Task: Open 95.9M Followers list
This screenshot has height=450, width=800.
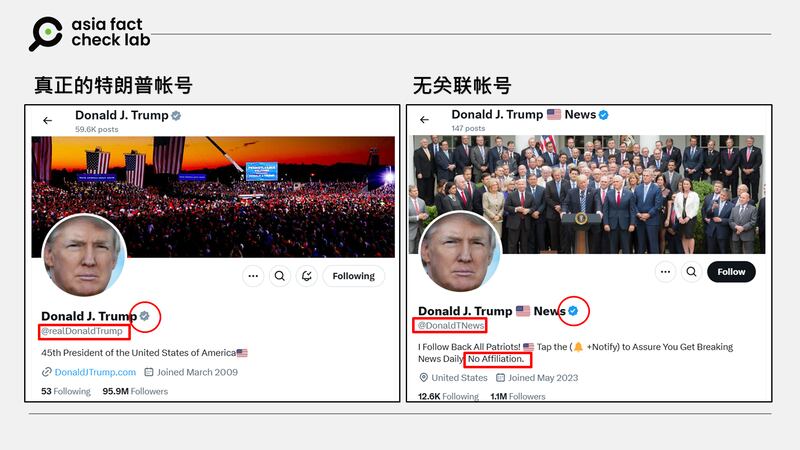Action: pos(135,391)
